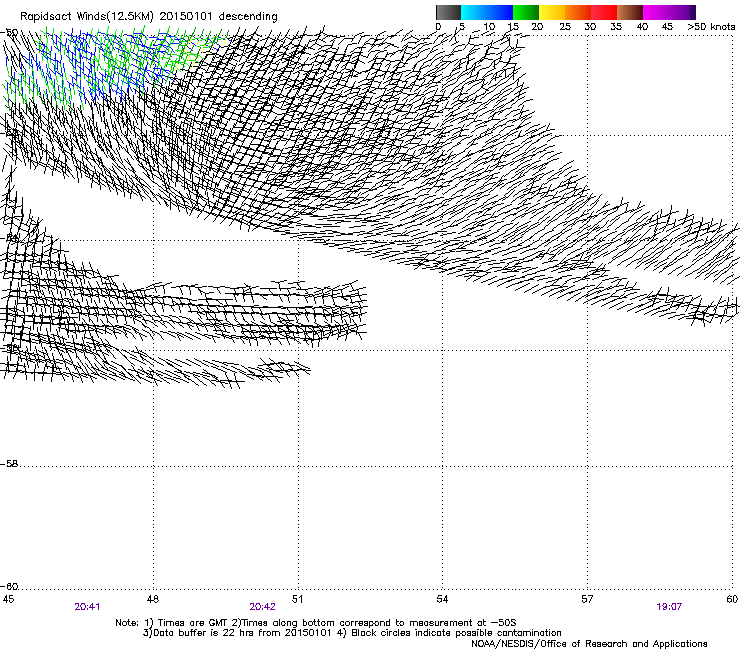740x650 pixels.
Task: Click the blue 10-15 knots legend color
Action: 500,12
